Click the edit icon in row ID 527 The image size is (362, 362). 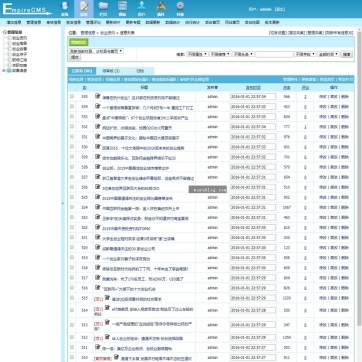click(x=98, y=177)
